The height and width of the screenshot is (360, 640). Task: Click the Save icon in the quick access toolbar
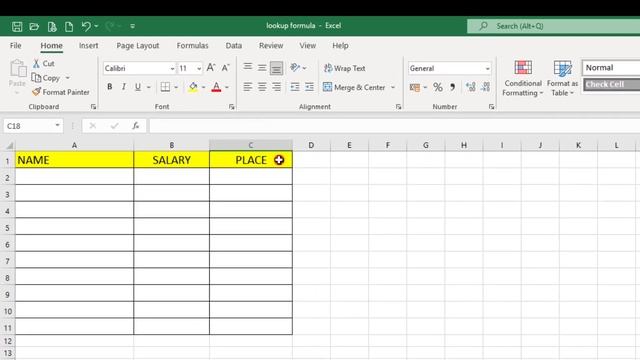[17, 27]
